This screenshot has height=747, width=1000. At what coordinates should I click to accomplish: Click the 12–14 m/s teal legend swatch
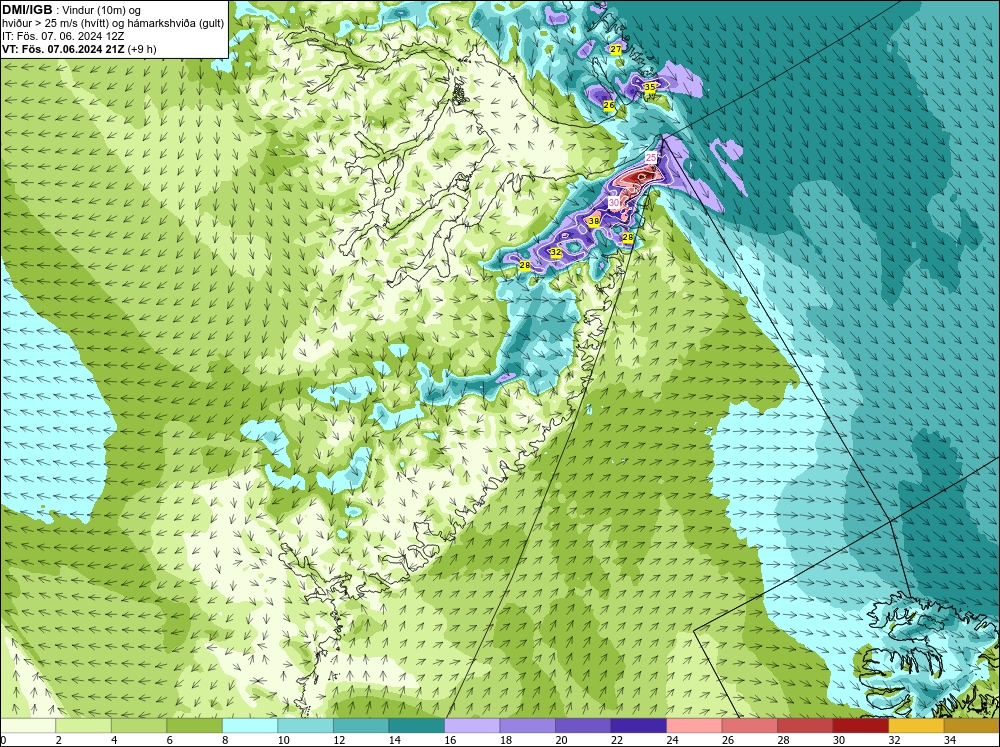361,725
